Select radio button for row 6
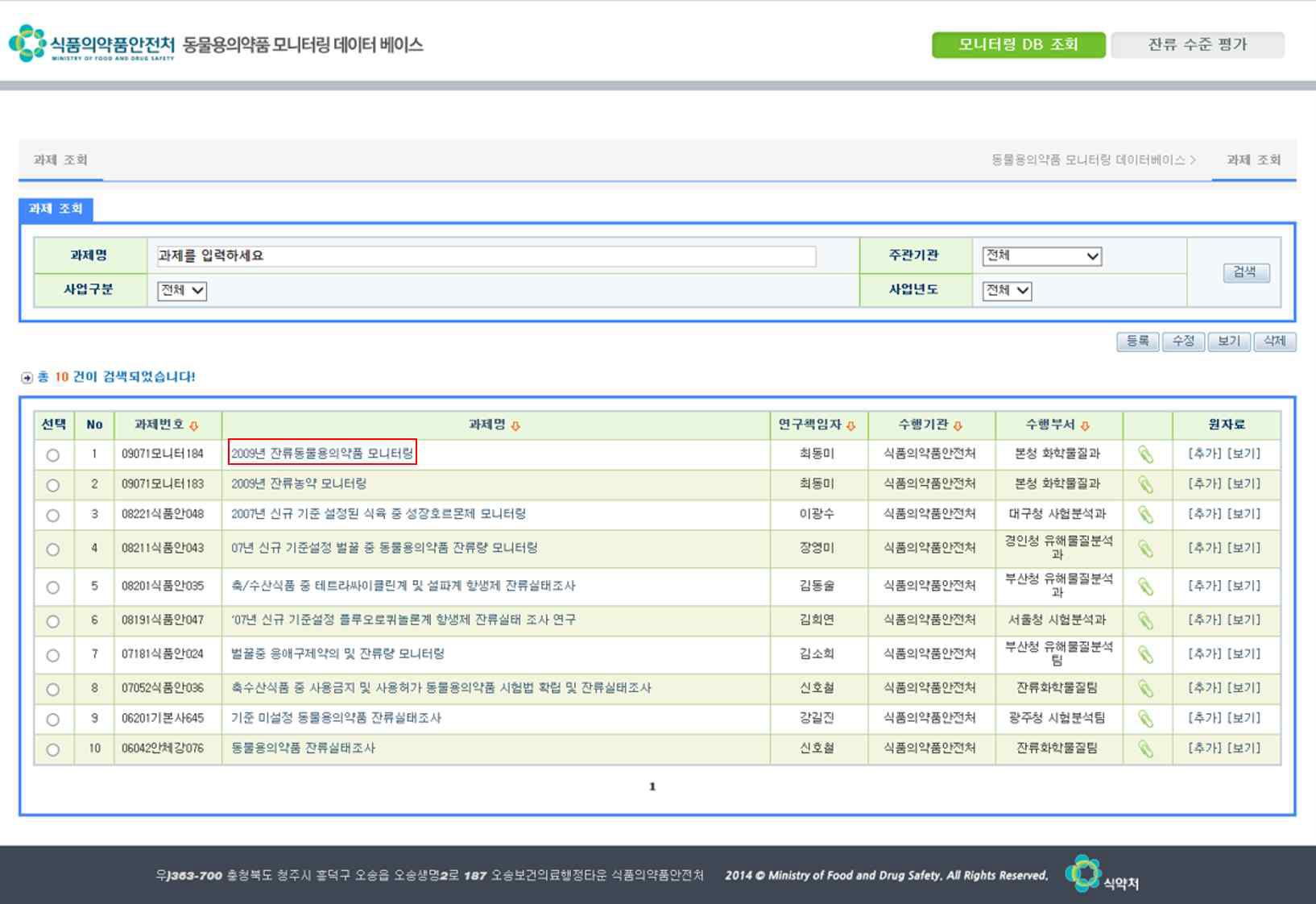The height and width of the screenshot is (904, 1316). point(53,621)
